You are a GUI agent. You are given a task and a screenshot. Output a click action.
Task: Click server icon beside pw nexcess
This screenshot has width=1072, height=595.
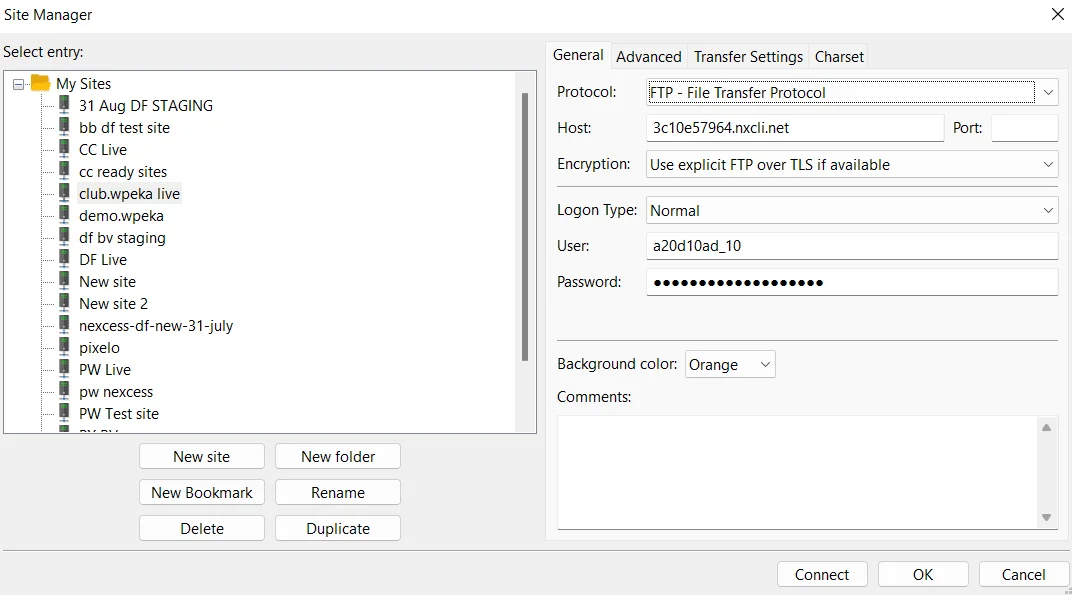64,391
